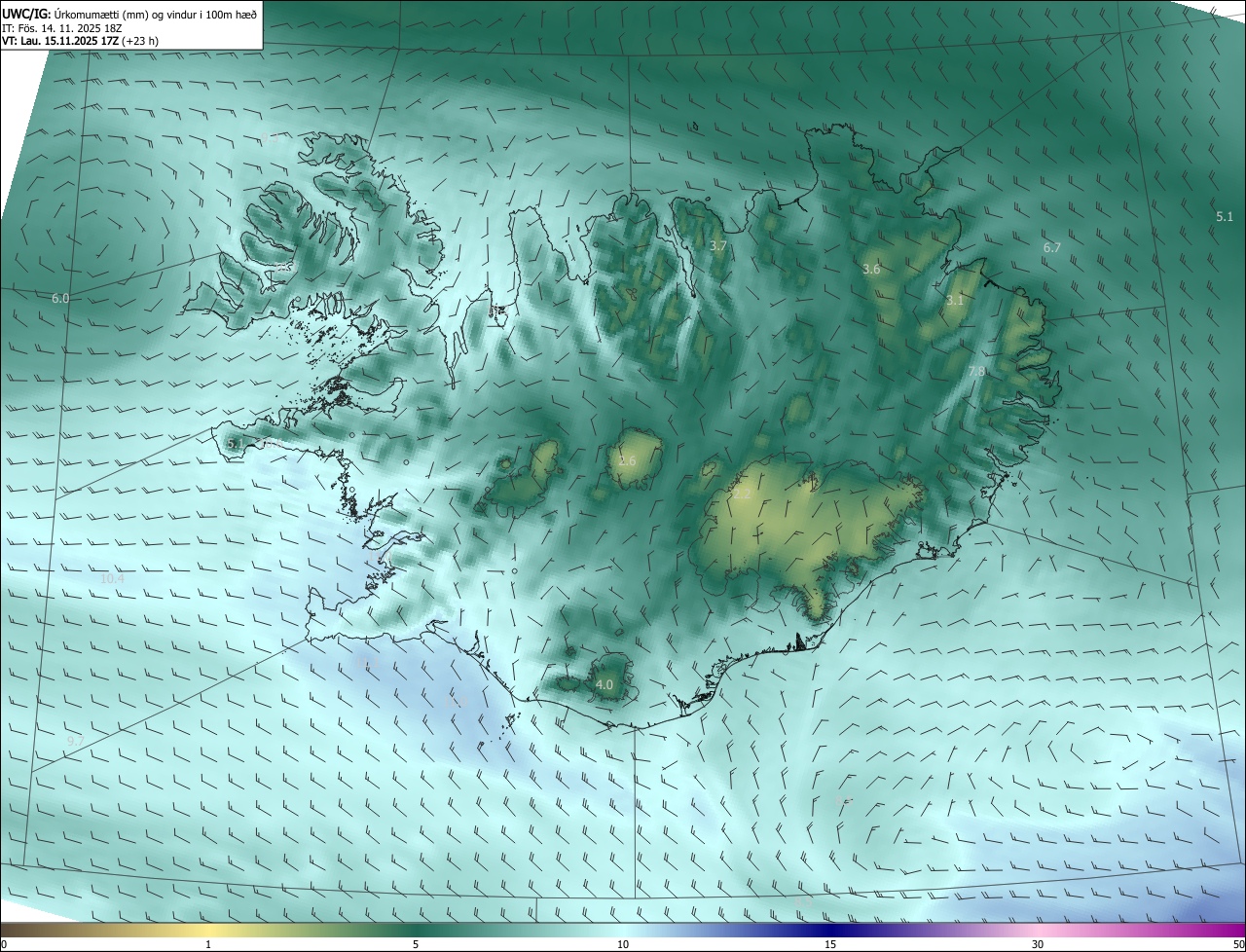
Task: Click the 4.0 value on Mýrdalsjökull glacier
Action: [605, 685]
